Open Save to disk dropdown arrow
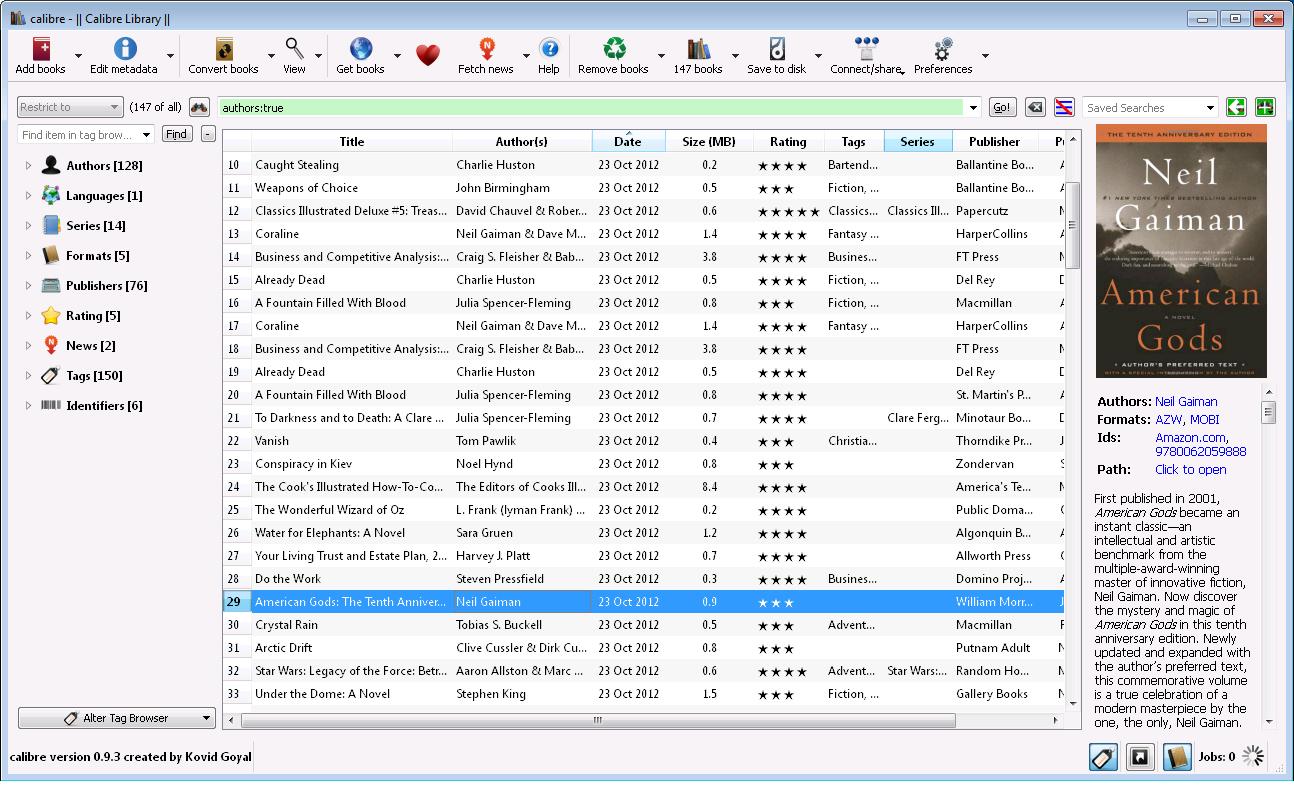The height and width of the screenshot is (800, 1294). 818,56
